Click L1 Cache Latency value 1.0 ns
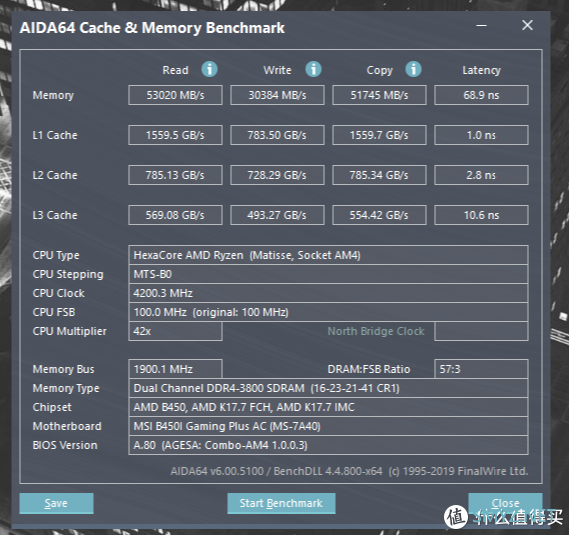569x535 pixels. pyautogui.click(x=481, y=135)
